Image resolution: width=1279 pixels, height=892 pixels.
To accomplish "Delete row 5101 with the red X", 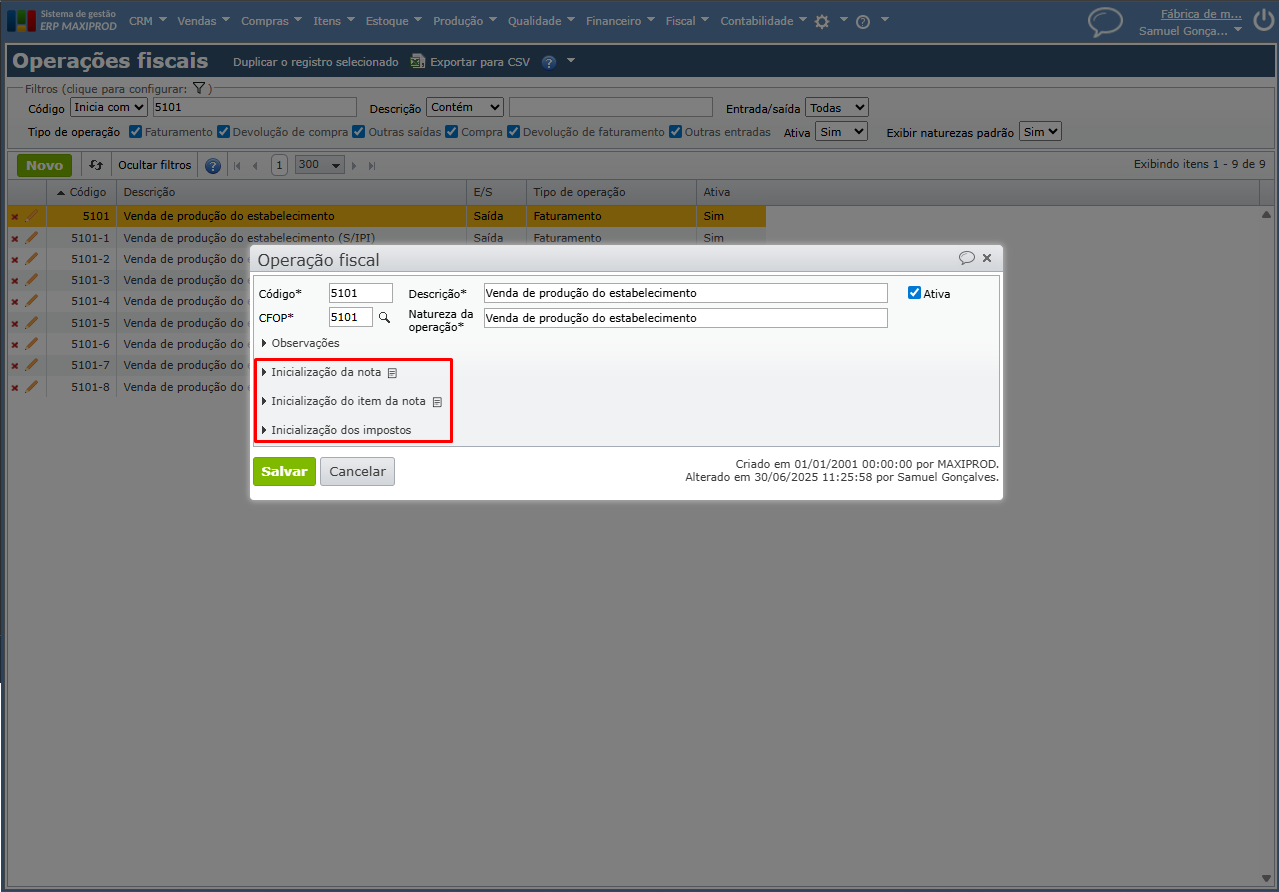I will (x=14, y=216).
